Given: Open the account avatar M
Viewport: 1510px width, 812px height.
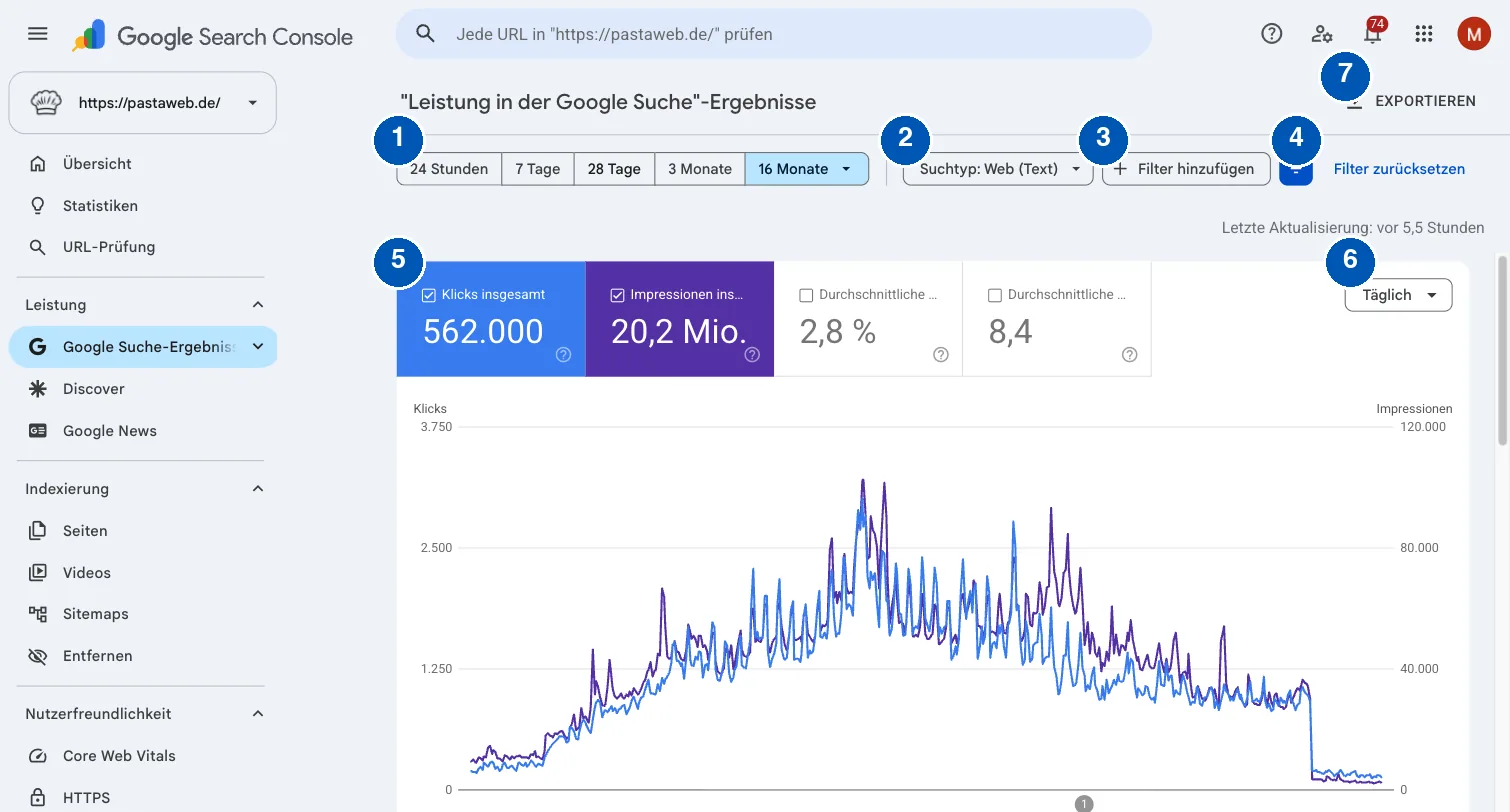Looking at the screenshot, I should (1473, 34).
